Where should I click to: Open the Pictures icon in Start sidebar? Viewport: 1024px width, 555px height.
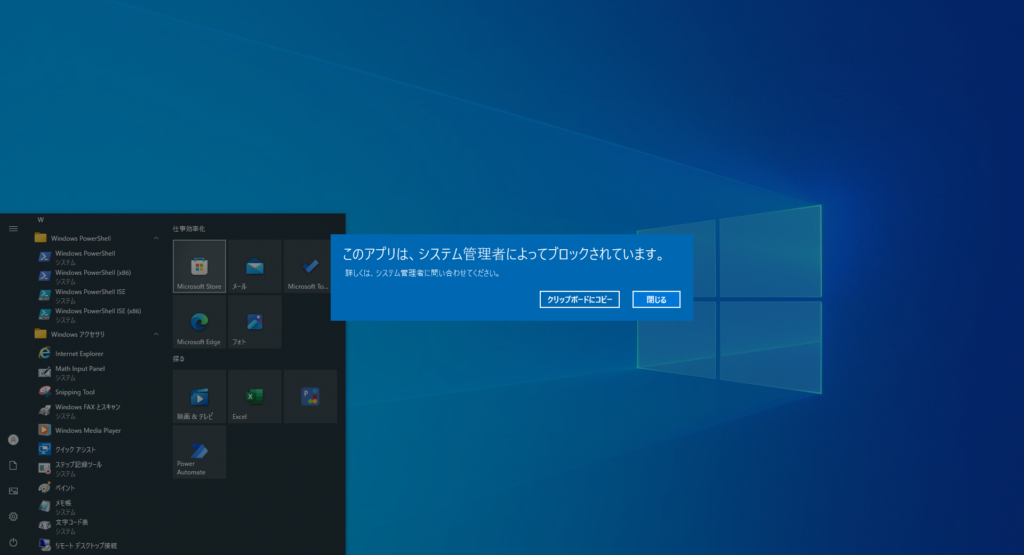[13, 491]
